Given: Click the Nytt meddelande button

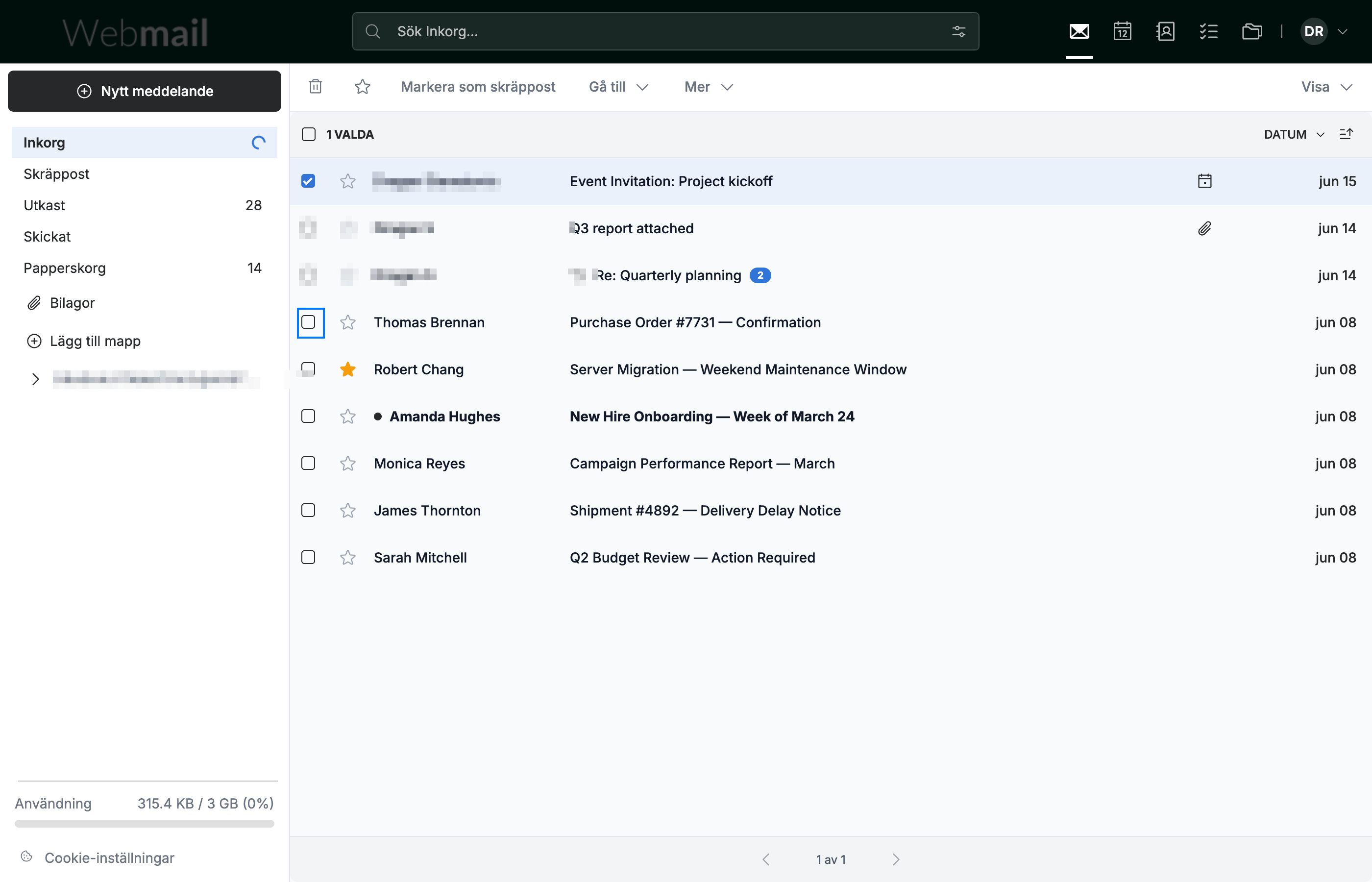Looking at the screenshot, I should pyautogui.click(x=144, y=91).
